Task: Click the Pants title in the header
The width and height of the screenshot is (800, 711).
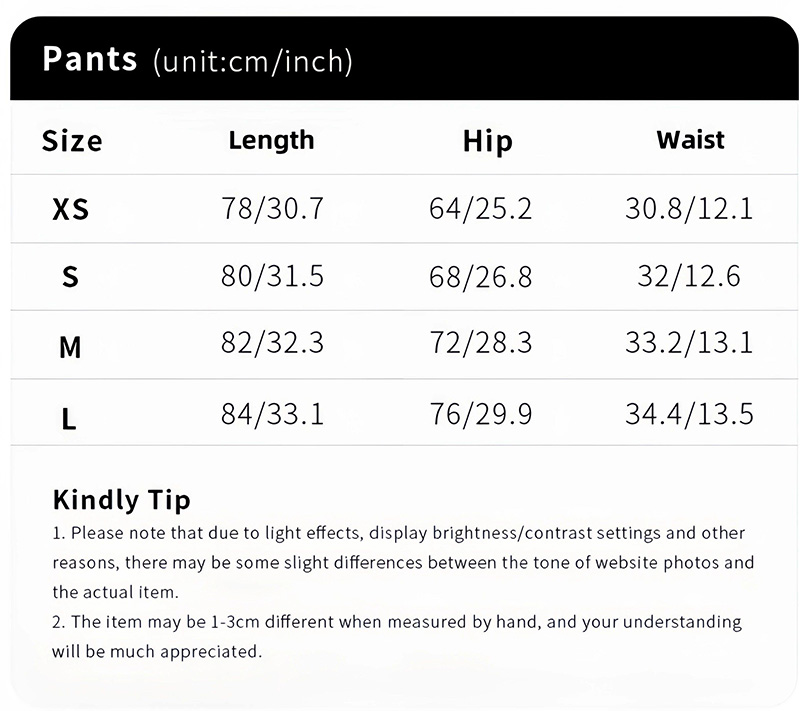Action: pyautogui.click(x=89, y=59)
